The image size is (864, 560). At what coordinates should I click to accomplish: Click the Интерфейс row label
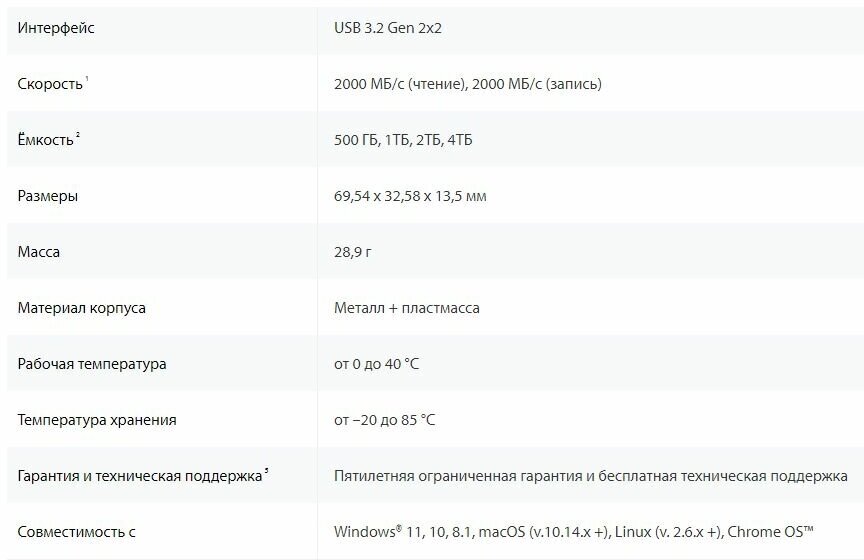(56, 28)
